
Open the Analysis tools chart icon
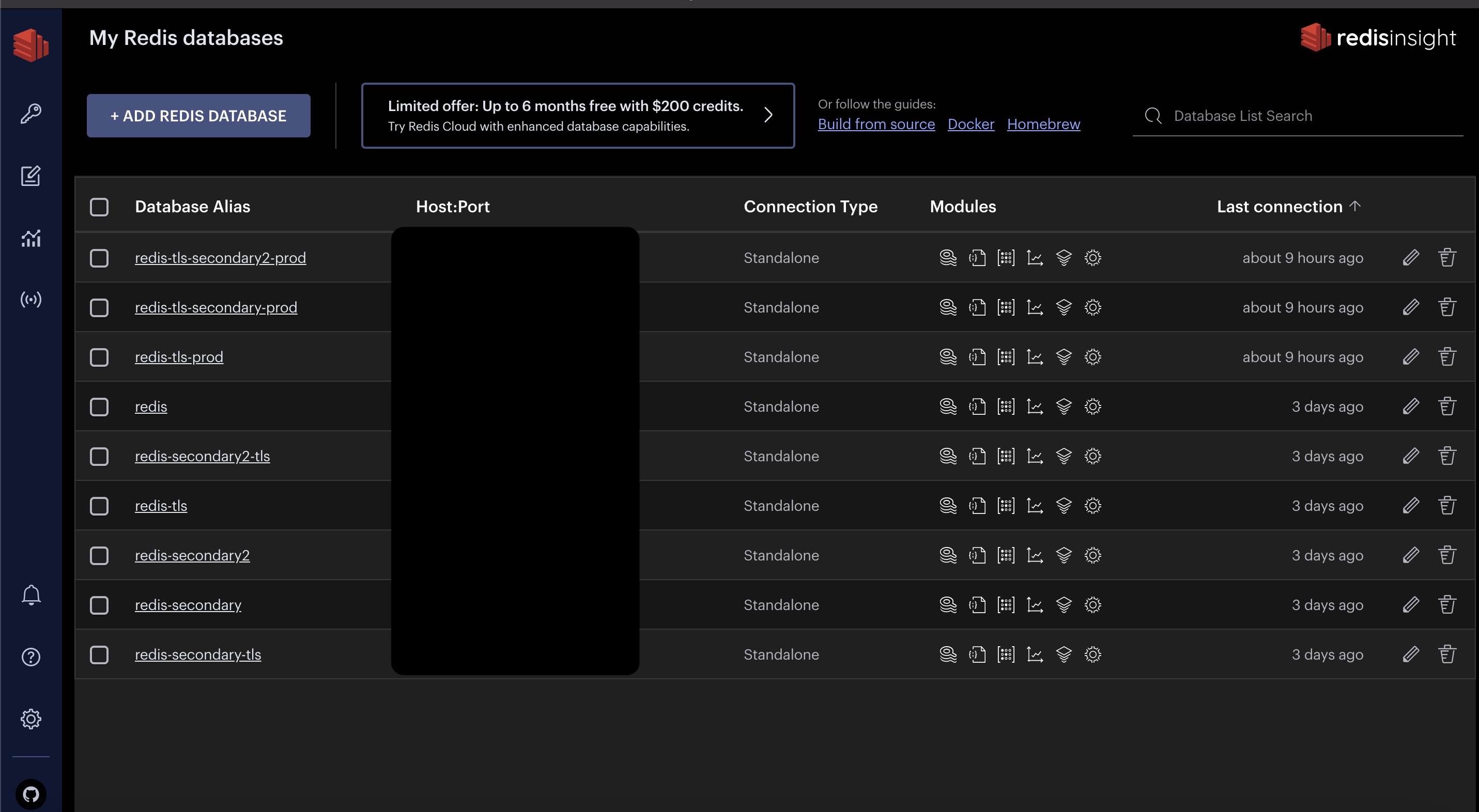31,238
